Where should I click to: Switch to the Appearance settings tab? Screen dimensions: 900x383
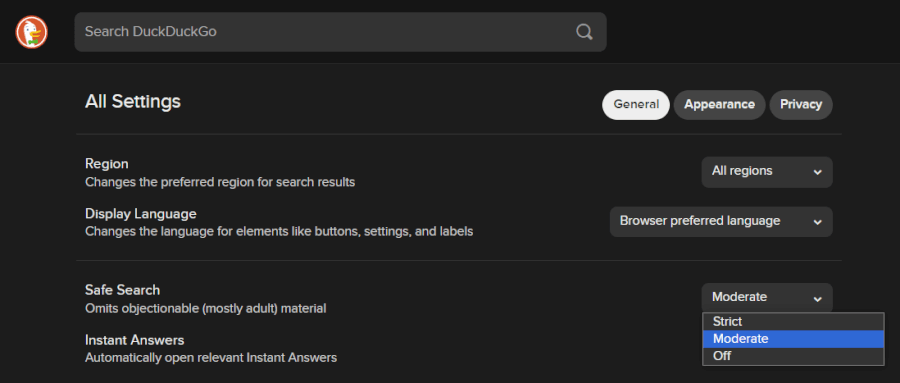719,105
